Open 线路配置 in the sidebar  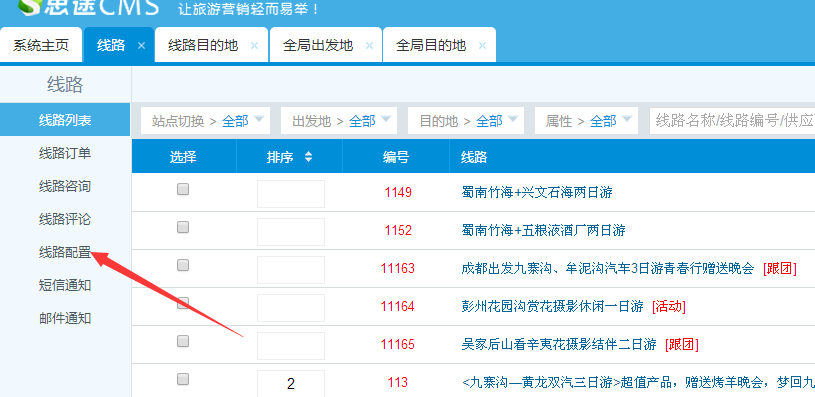[x=65, y=253]
